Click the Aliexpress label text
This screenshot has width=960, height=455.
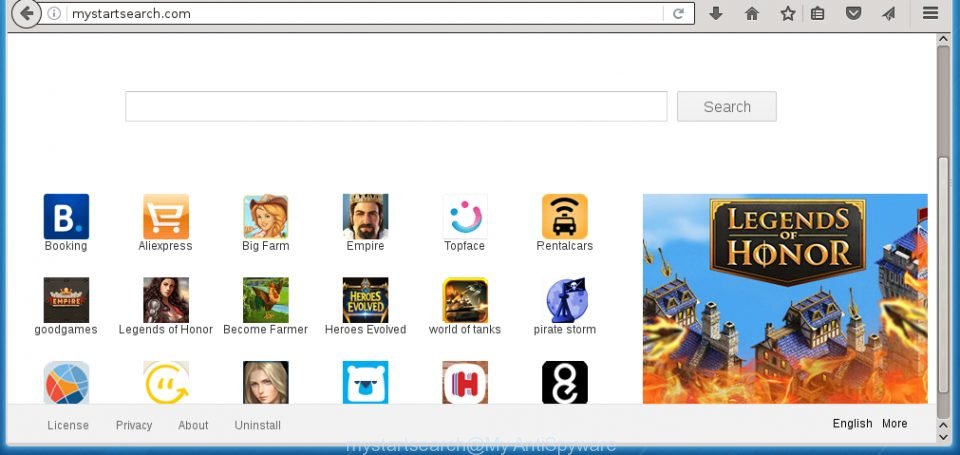pos(165,246)
